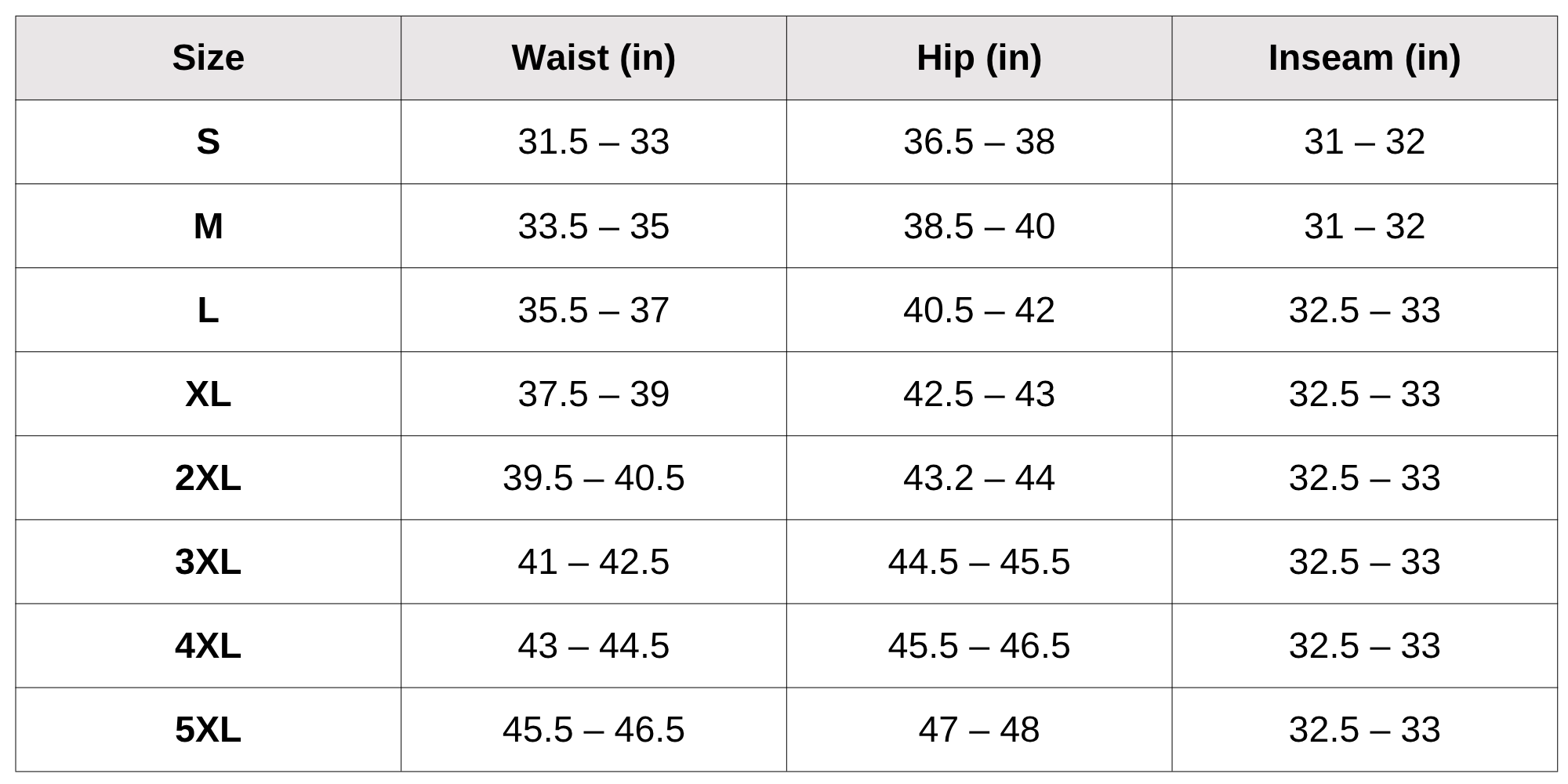
Task: Click the 4XL waist cell 43 – 44.5
Action: coord(593,645)
